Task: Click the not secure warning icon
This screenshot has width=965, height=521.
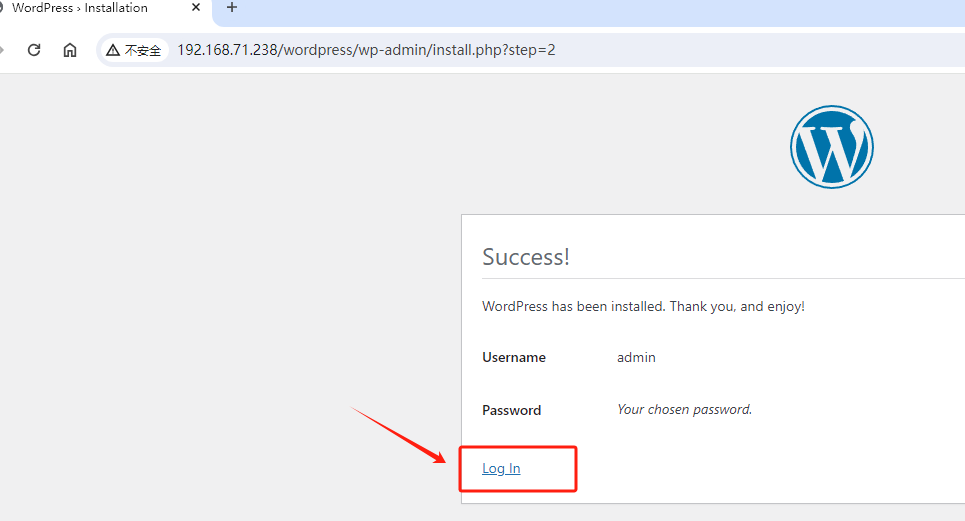Action: [113, 50]
